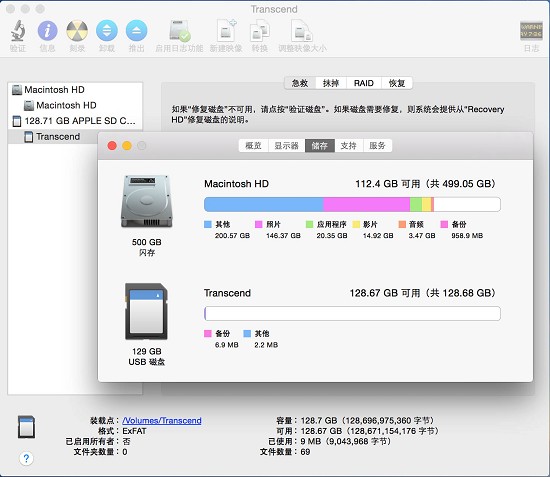Screen dimensions: 550x477
Task: Select the top-level Macintosh HD disk in sidebar
Action: click(x=75, y=90)
